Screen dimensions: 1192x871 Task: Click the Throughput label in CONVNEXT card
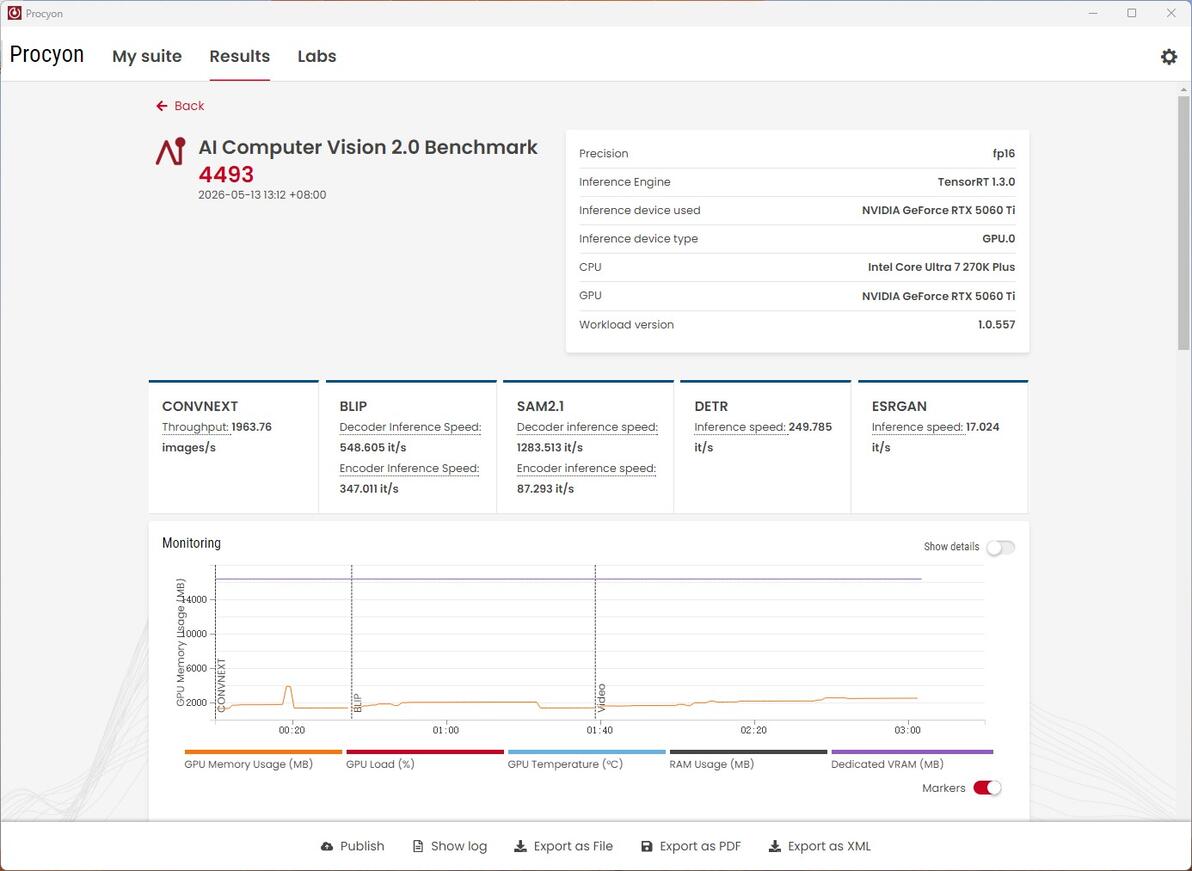point(195,427)
